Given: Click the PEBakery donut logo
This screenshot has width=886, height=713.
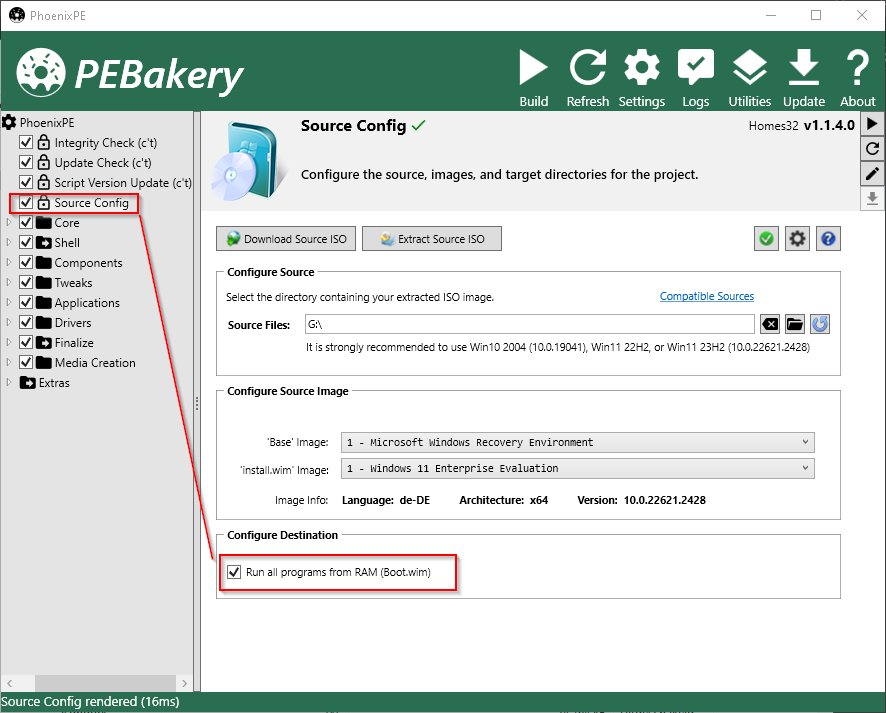Looking at the screenshot, I should click(x=41, y=72).
